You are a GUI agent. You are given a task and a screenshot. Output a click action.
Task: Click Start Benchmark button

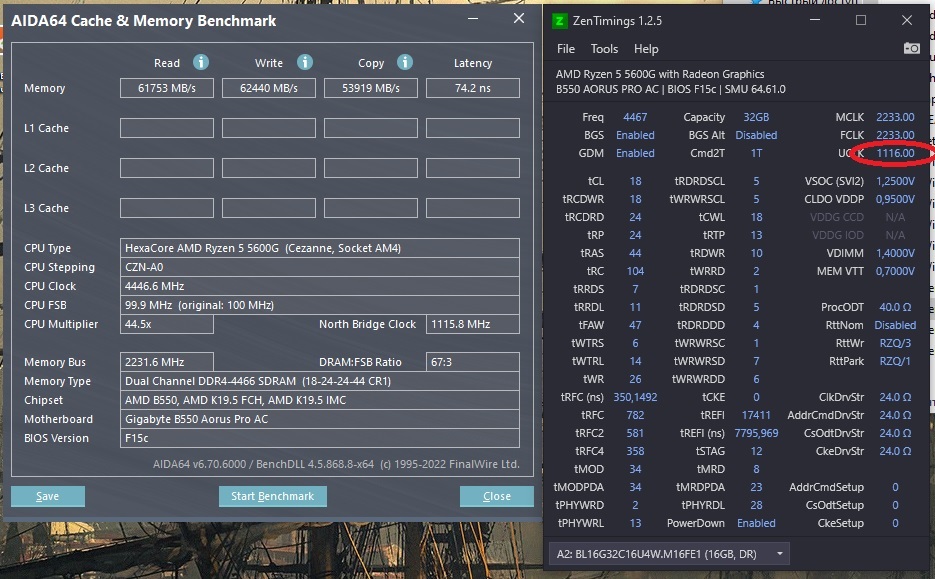[273, 496]
